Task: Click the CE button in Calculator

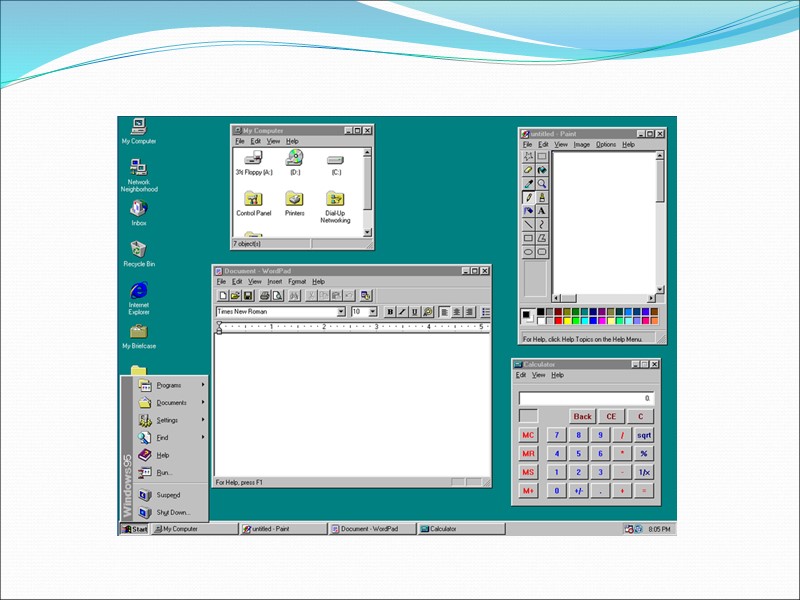Action: 611,416
